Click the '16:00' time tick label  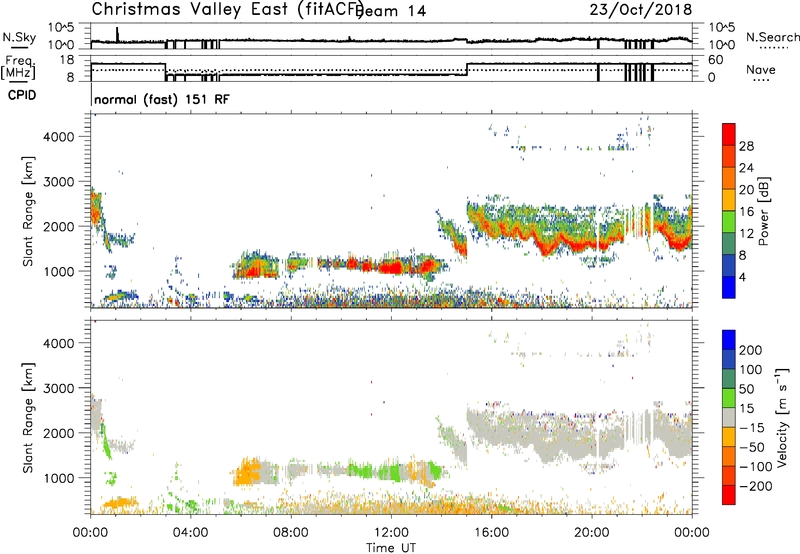[491, 533]
